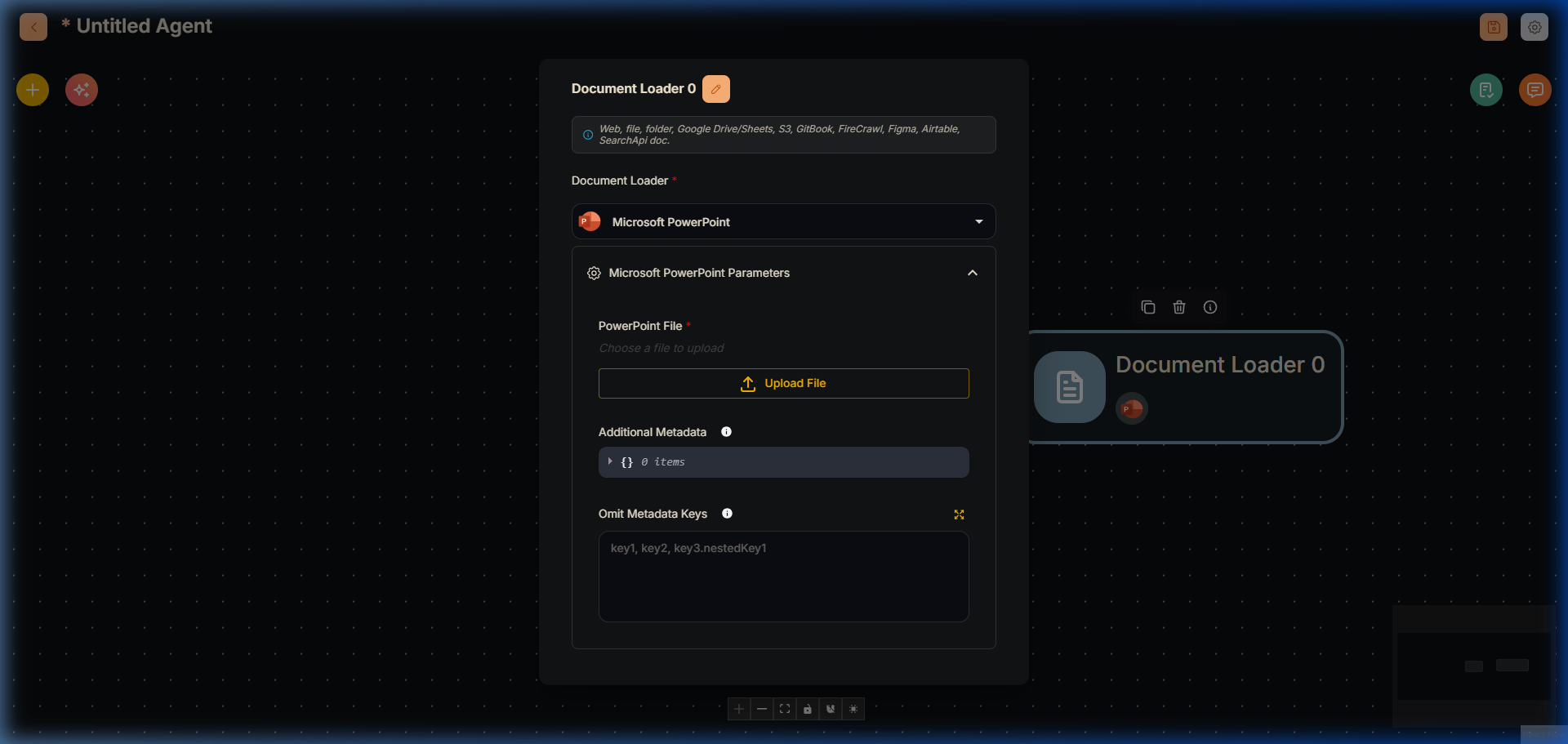Viewport: 1568px width, 744px height.
Task: Click the Additional Metadata label
Action: (x=653, y=432)
